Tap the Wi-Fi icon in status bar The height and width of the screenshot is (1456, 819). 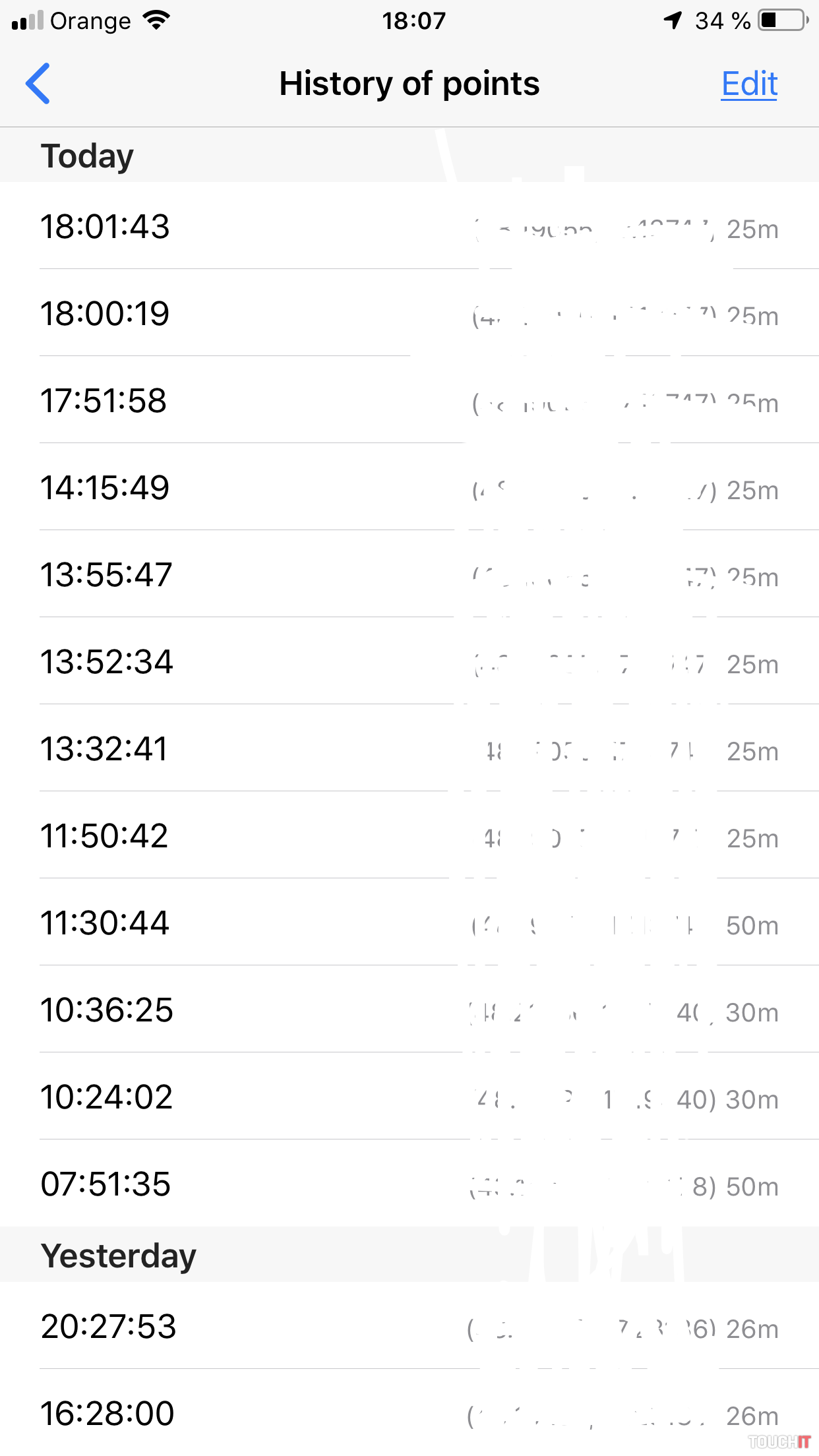tap(156, 20)
